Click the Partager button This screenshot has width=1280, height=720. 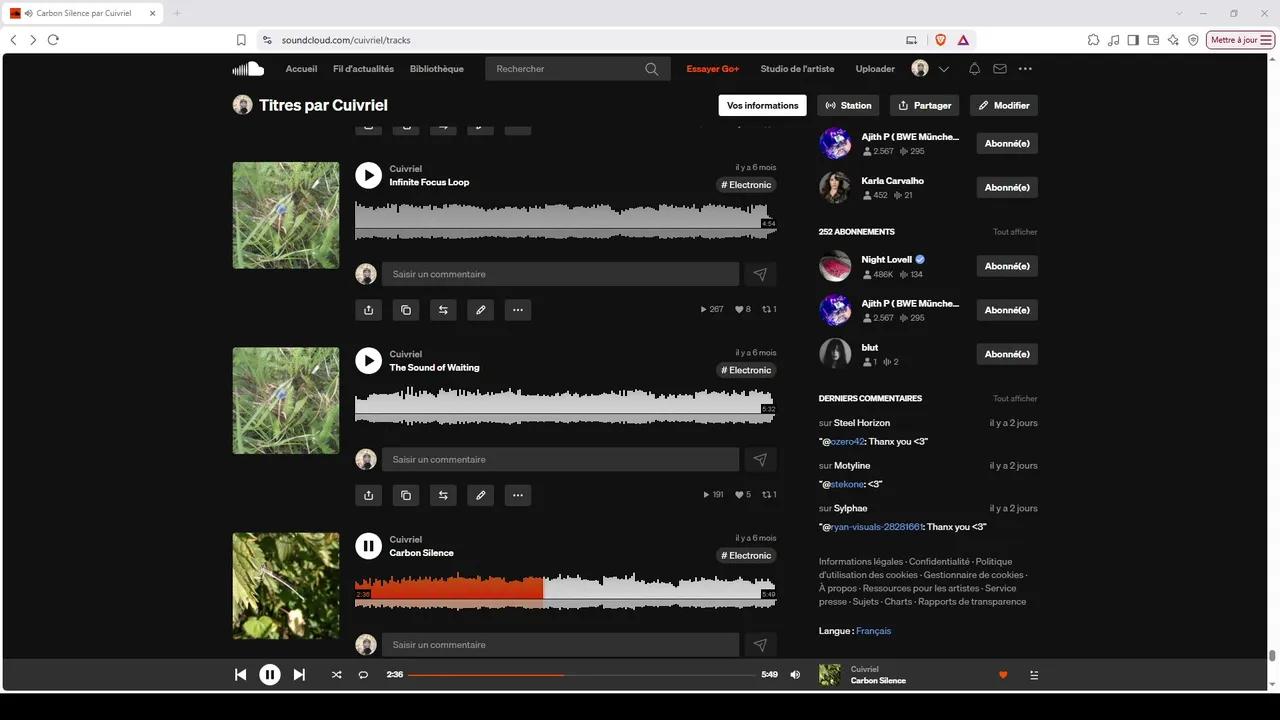[x=925, y=105]
